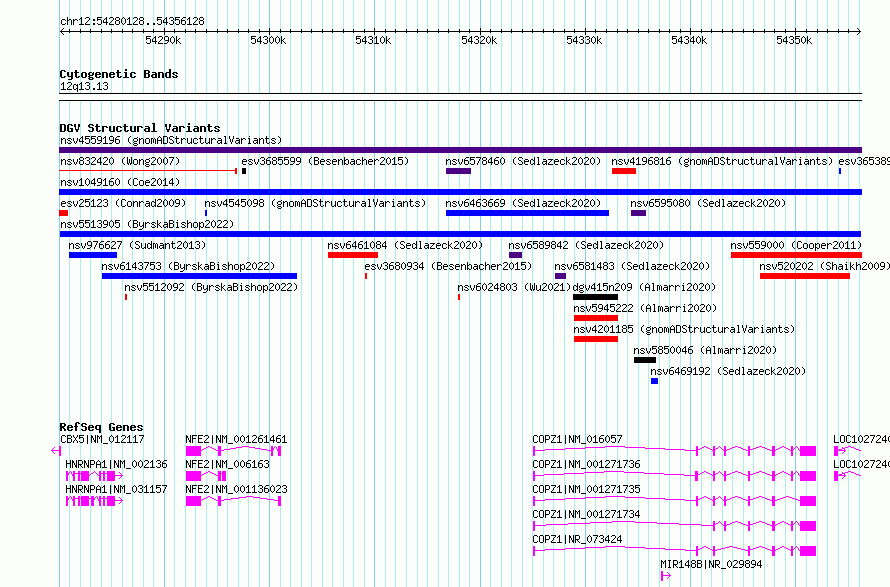Click nsv5945222 (Almarri2020) label
The height and width of the screenshot is (587, 890).
645,308
